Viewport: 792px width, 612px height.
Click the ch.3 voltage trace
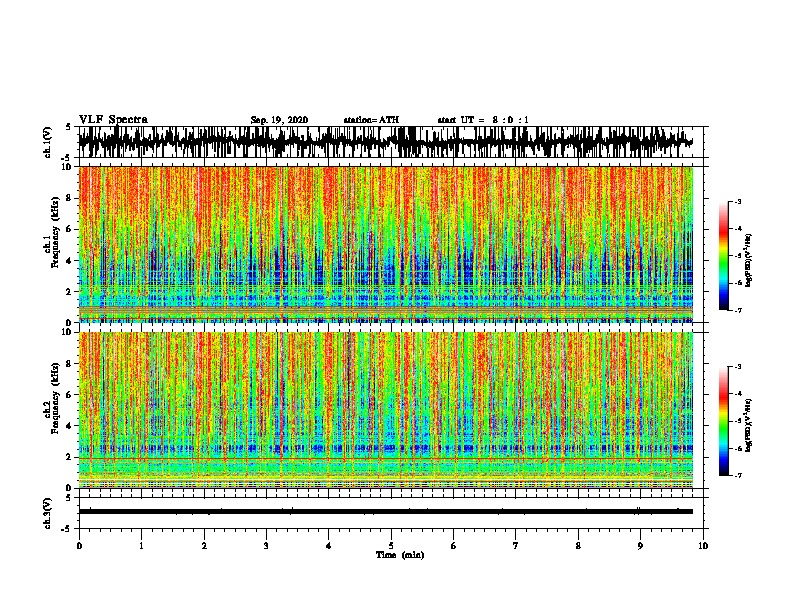(x=385, y=512)
